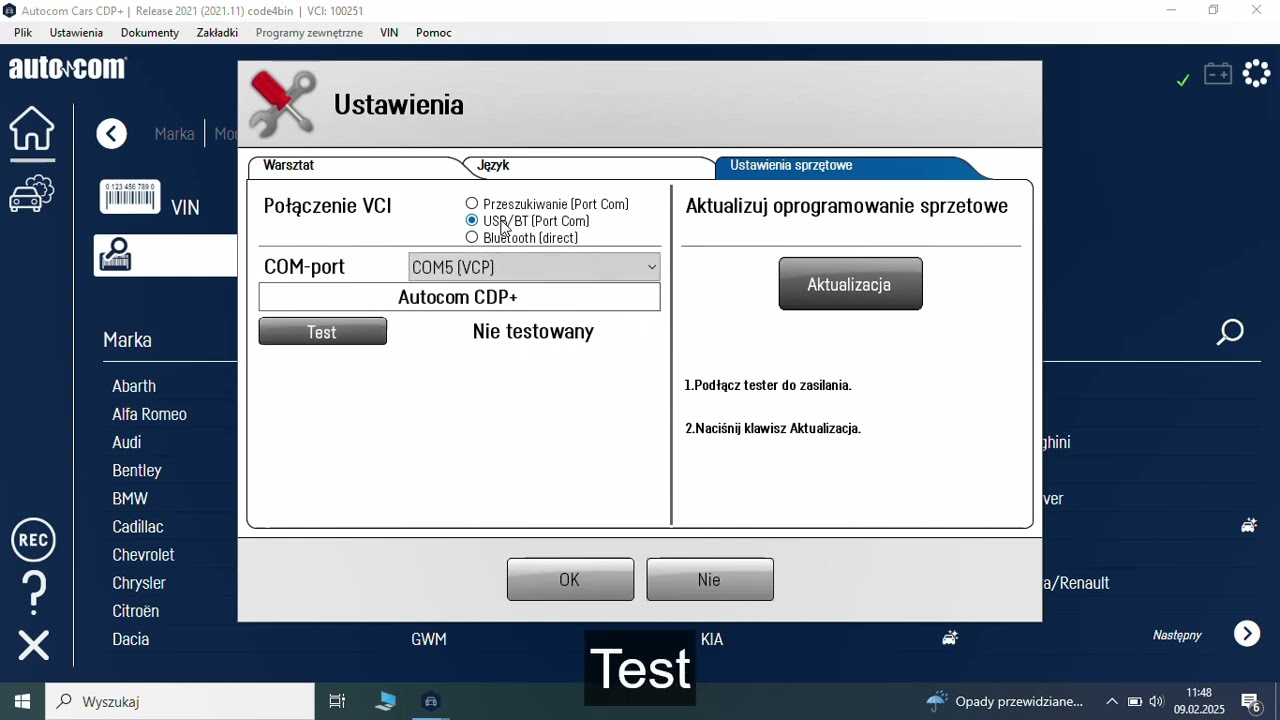Show hidden tray icons chevron
1280x720 pixels.
pos(1111,701)
